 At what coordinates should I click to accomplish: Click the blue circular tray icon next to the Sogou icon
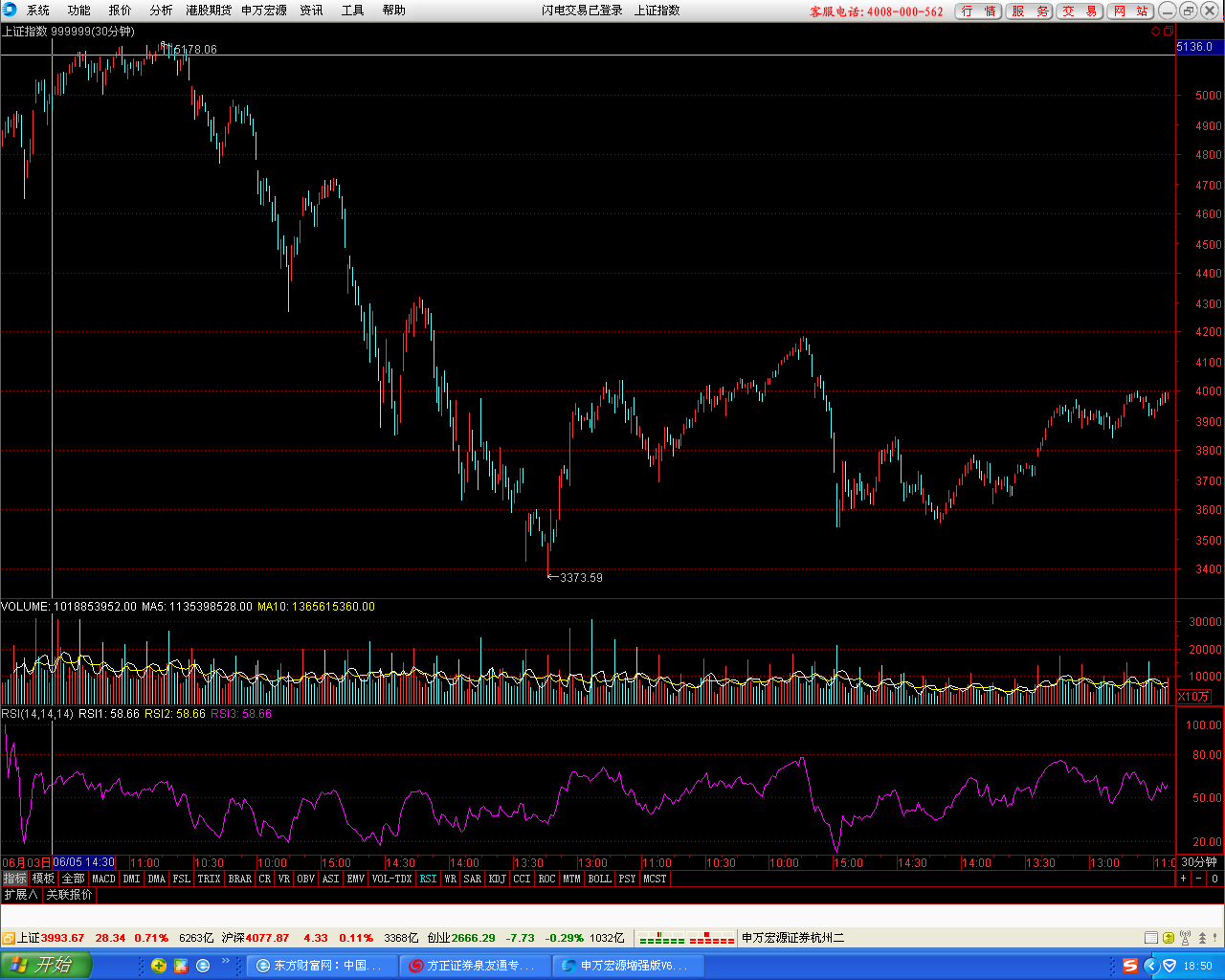click(1150, 966)
